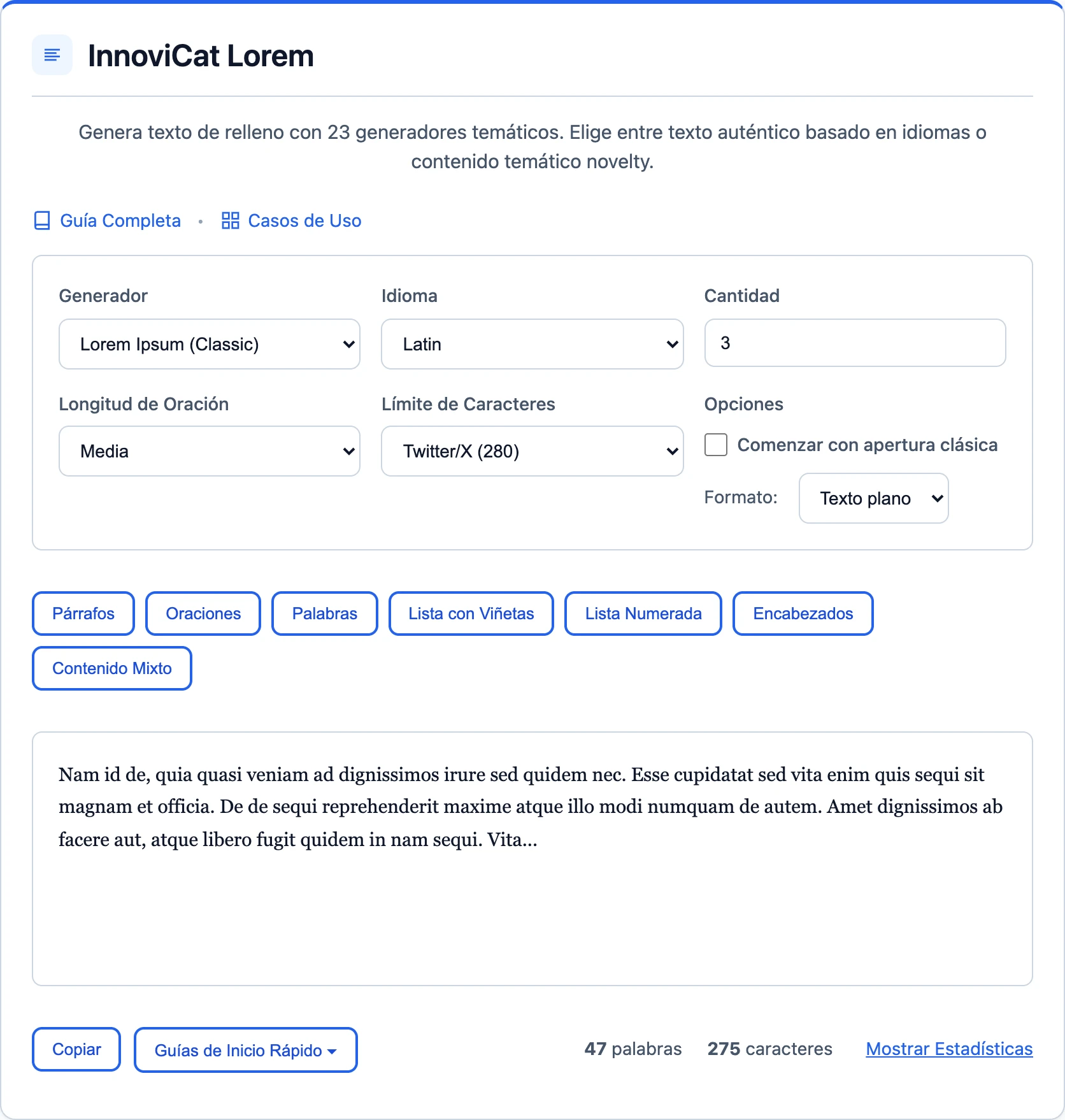
Task: Click the InnoviCat Lorem text logo icon
Action: pos(52,55)
